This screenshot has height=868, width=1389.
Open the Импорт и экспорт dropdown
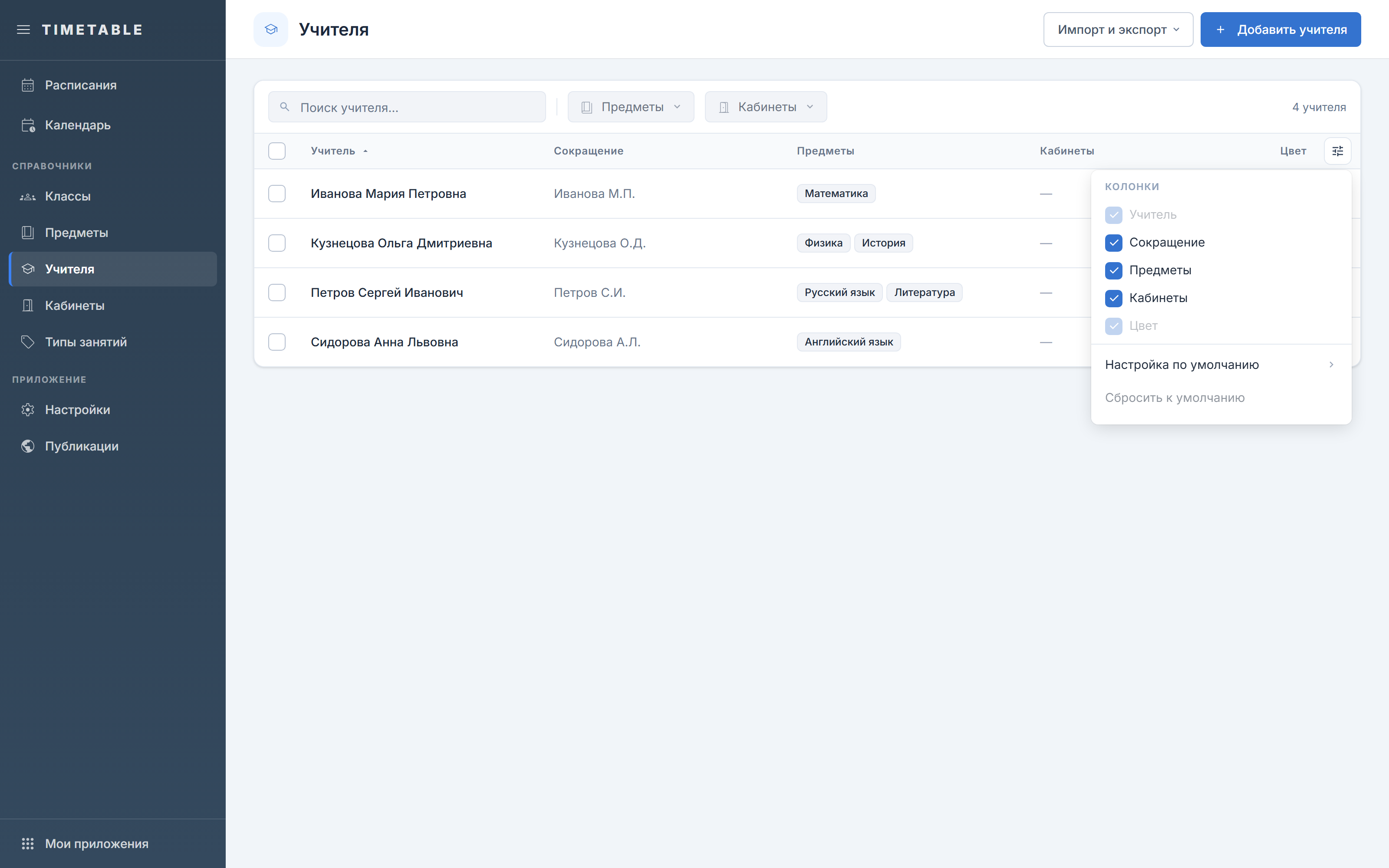(x=1118, y=29)
